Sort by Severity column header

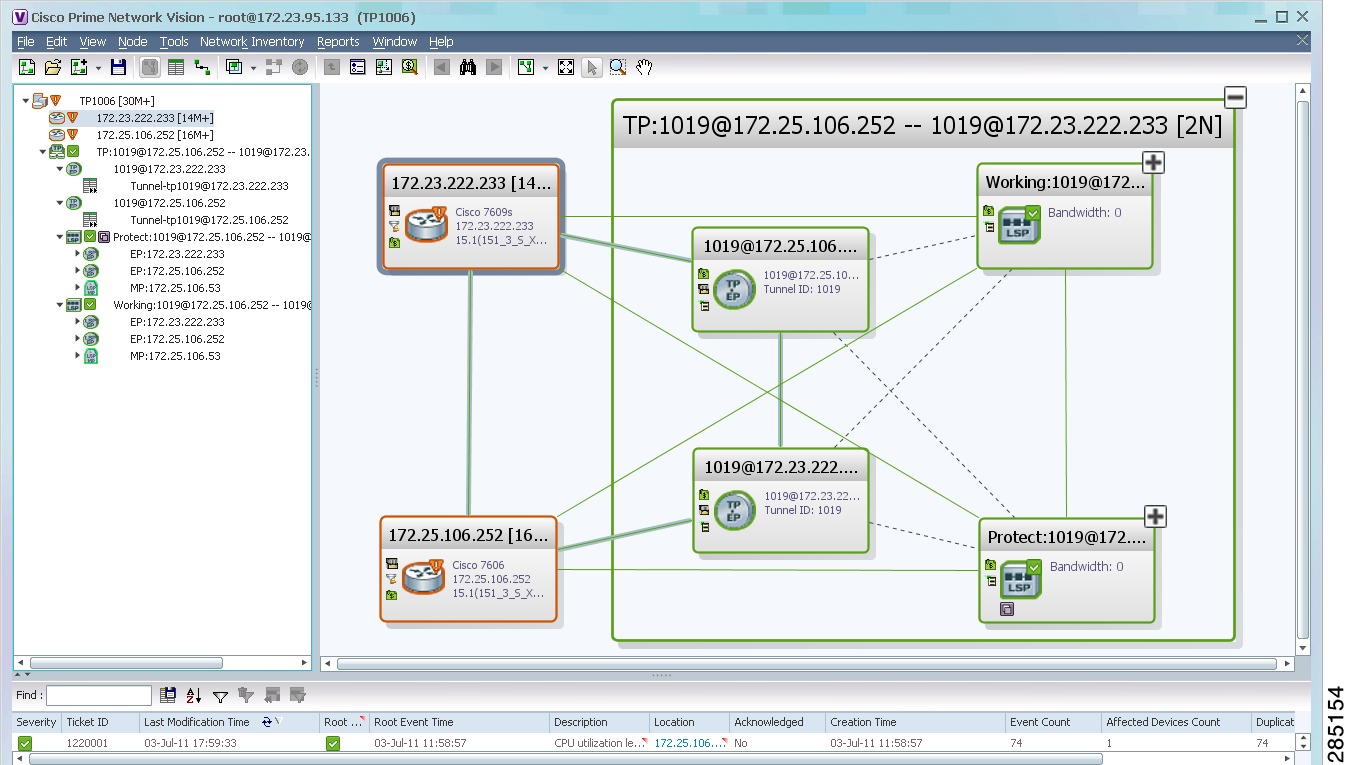[x=37, y=722]
